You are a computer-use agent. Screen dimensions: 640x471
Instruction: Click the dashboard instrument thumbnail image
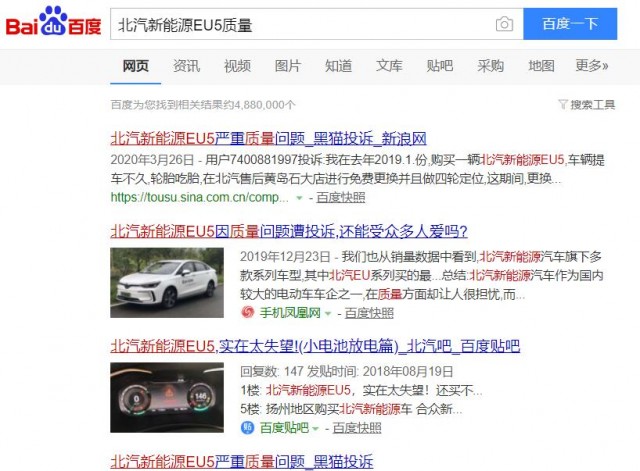coord(167,398)
